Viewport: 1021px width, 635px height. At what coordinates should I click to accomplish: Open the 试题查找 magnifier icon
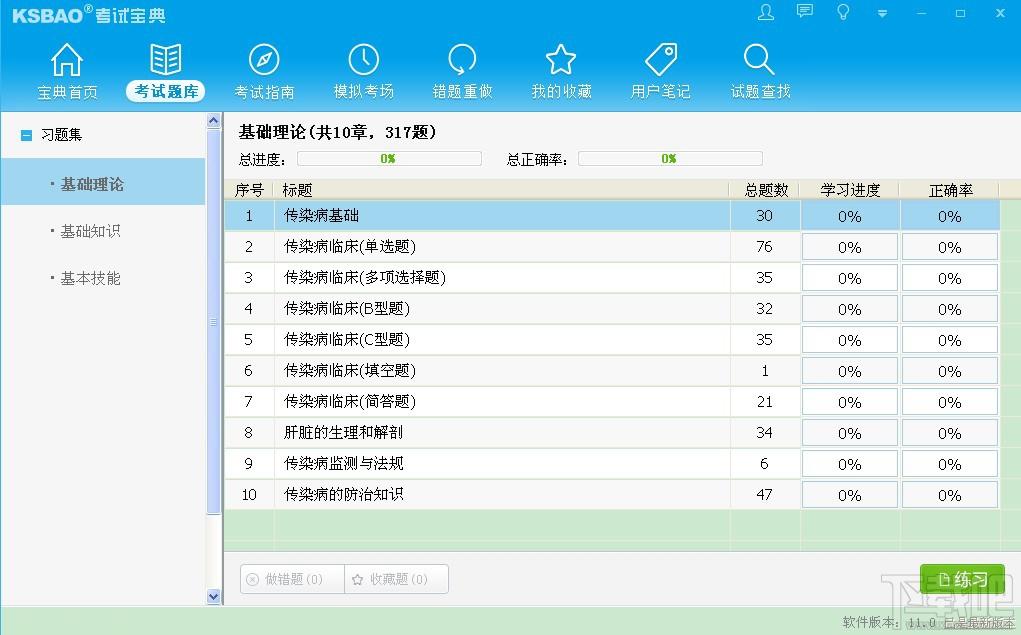[759, 60]
